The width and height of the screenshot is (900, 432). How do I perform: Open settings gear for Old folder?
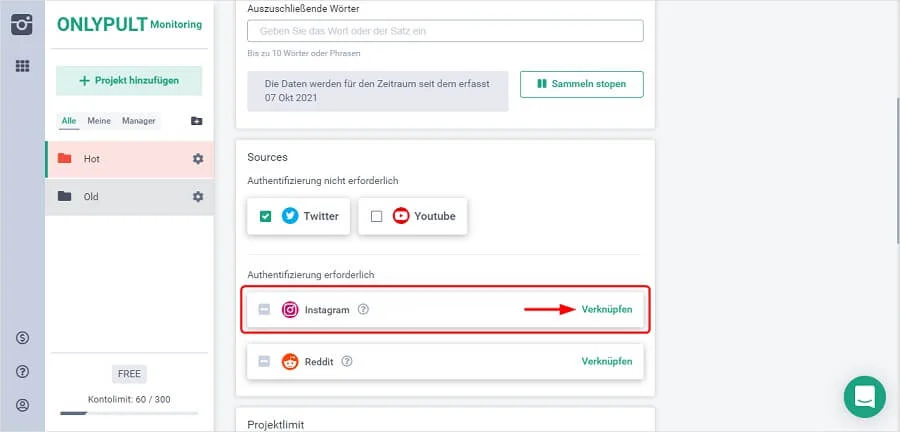coord(197,197)
